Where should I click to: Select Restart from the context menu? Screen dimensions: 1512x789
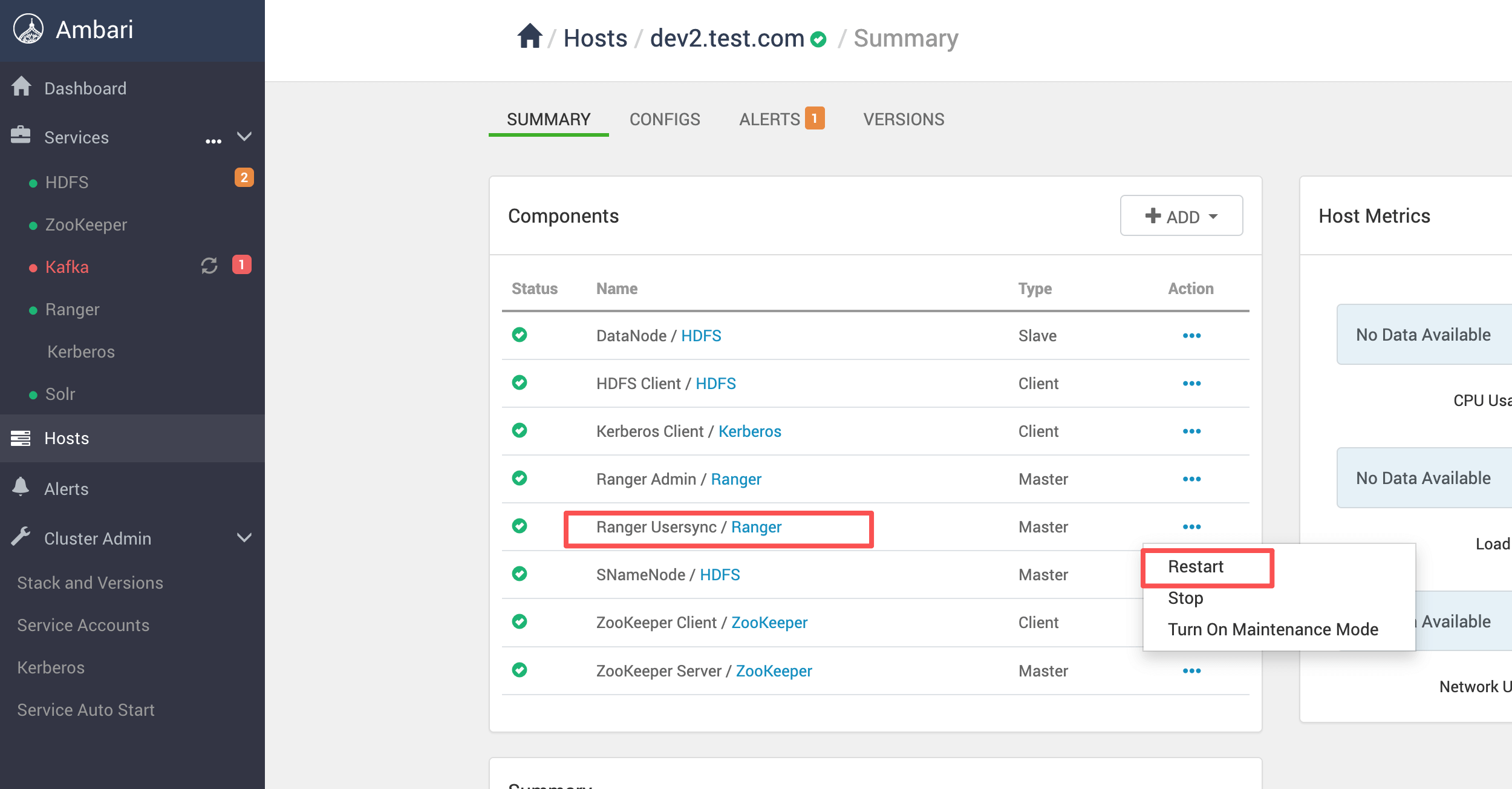click(1195, 567)
